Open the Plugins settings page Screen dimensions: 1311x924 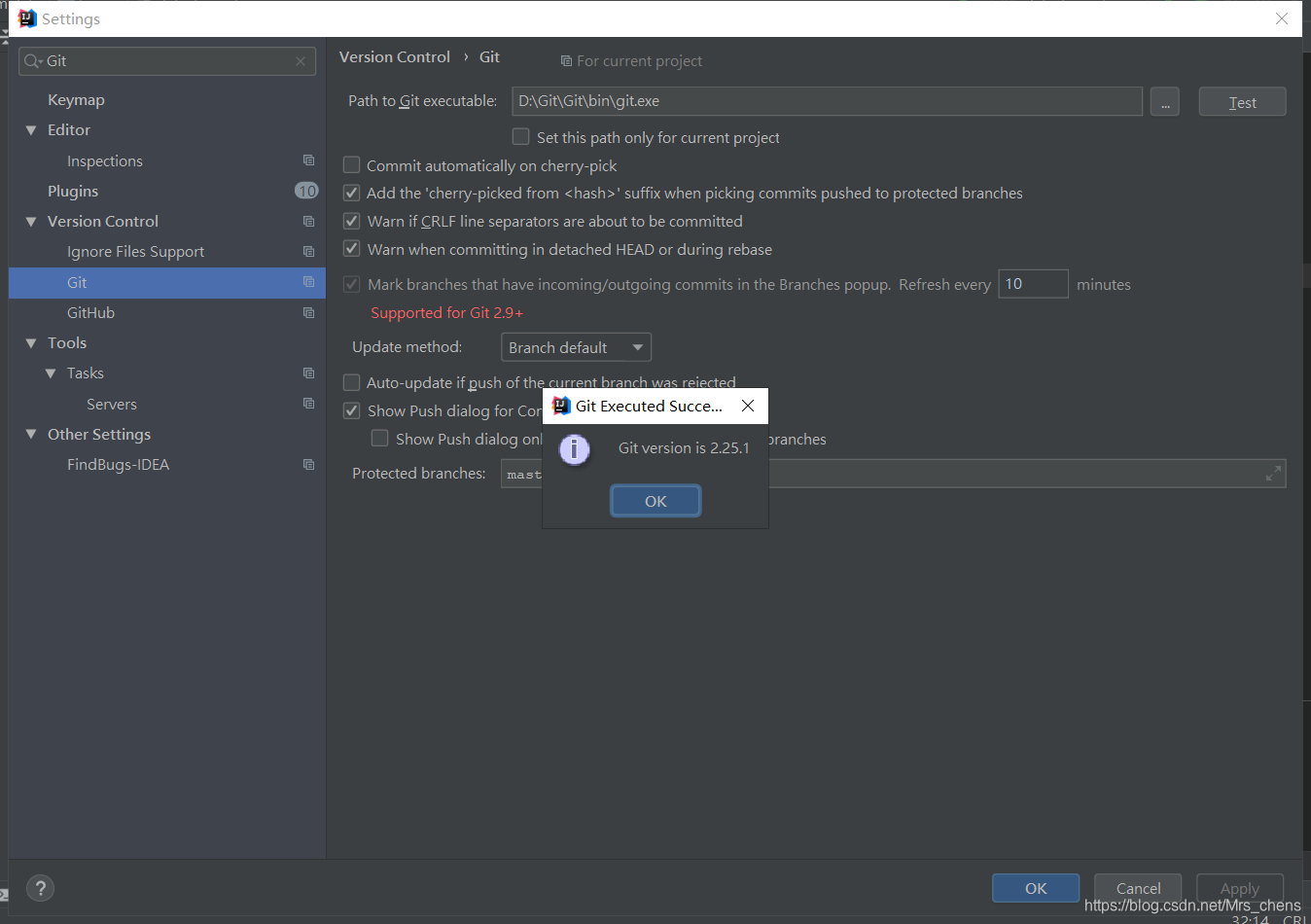[x=73, y=191]
